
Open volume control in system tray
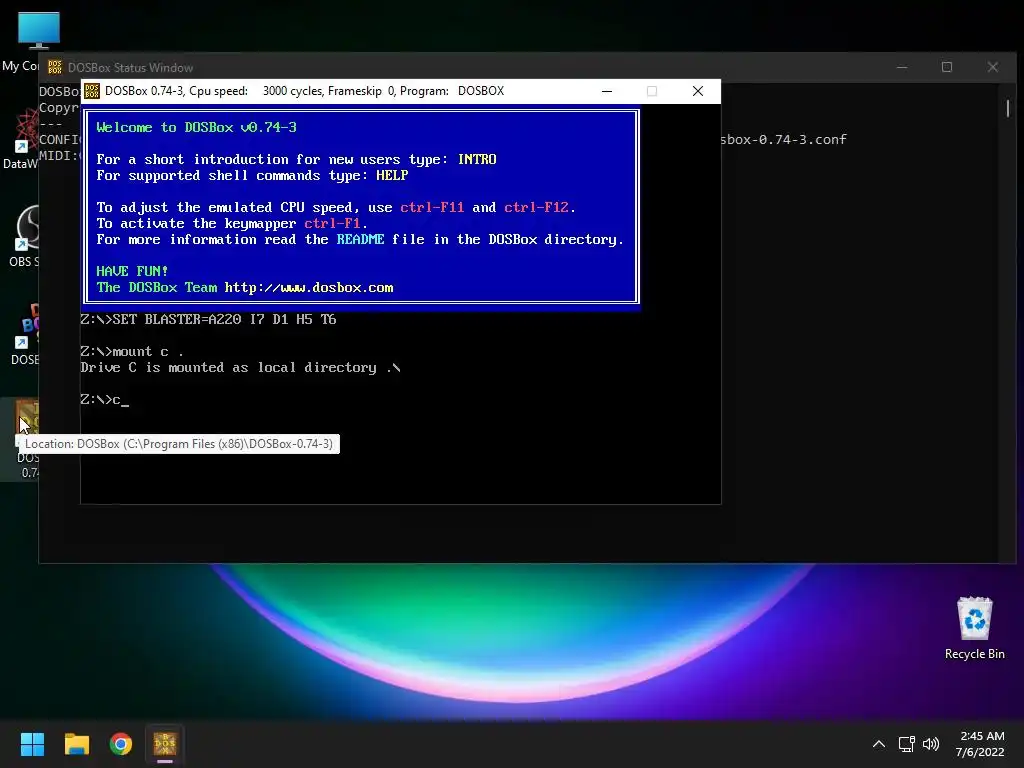click(931, 744)
